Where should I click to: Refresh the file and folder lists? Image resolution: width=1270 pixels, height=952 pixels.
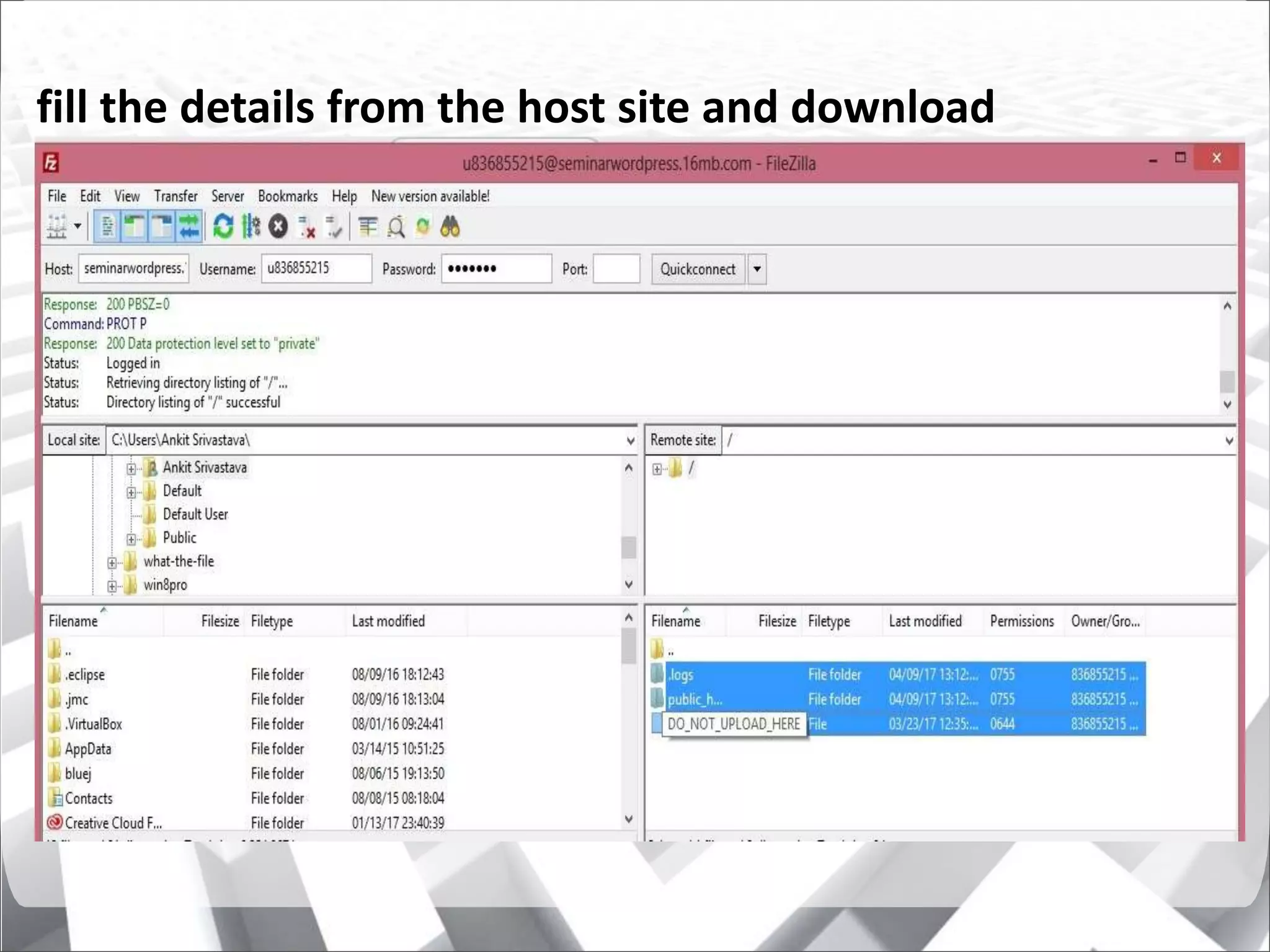[223, 227]
